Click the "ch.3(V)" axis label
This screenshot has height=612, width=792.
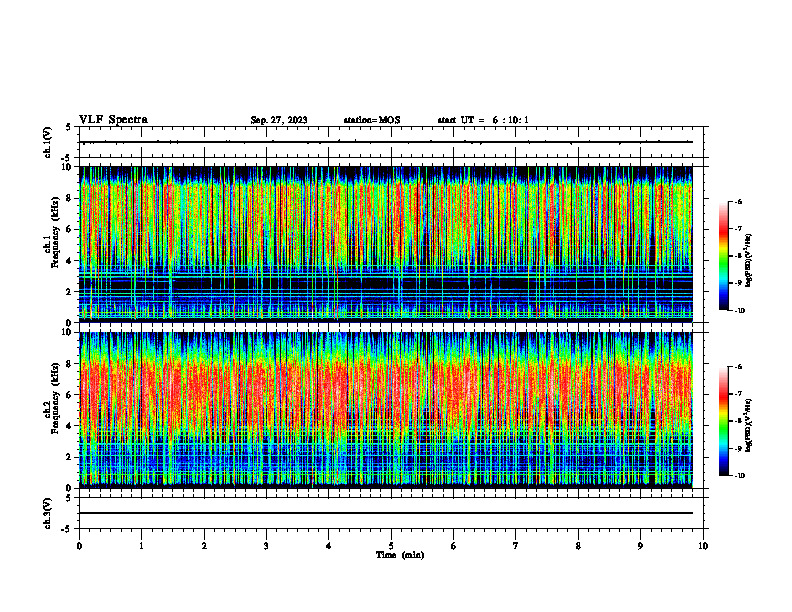(48, 513)
